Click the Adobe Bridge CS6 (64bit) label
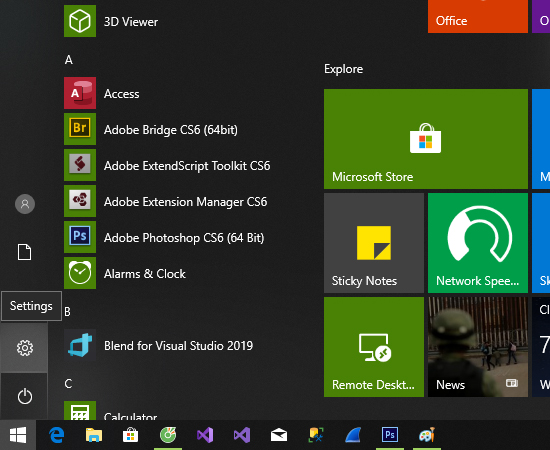 click(171, 130)
